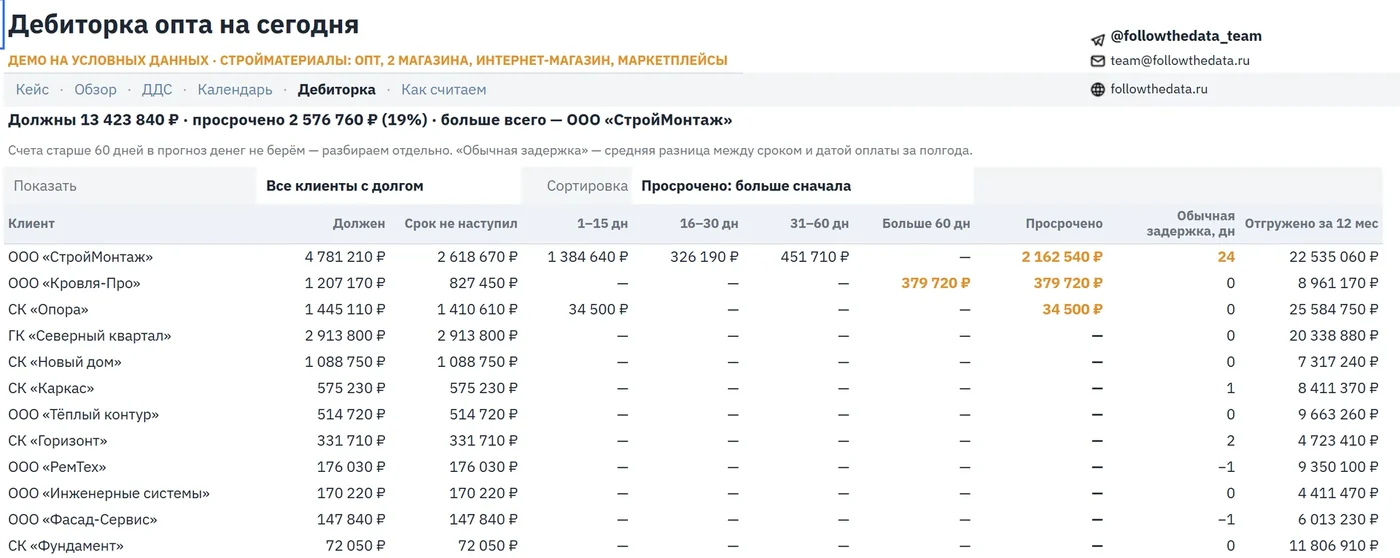Open the @followthedata_team Telegram link
The image size is (1400, 558).
(x=1186, y=36)
